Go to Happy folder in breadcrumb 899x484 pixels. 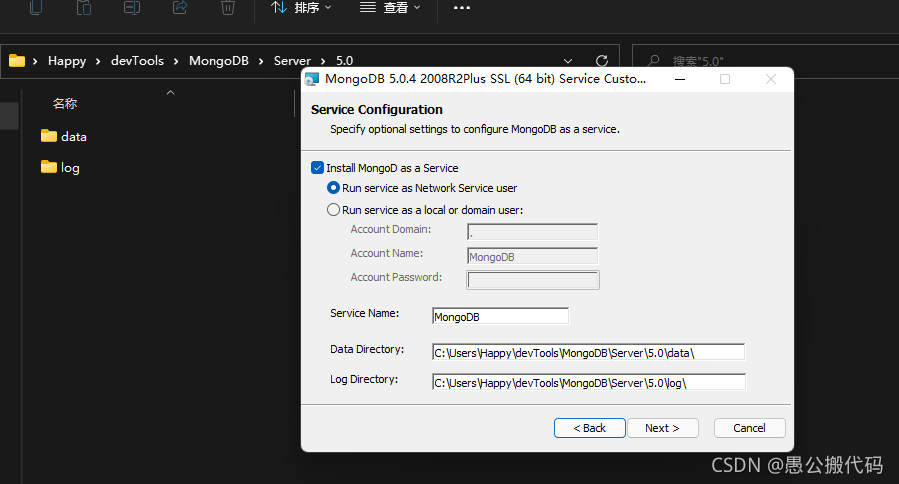tap(67, 61)
